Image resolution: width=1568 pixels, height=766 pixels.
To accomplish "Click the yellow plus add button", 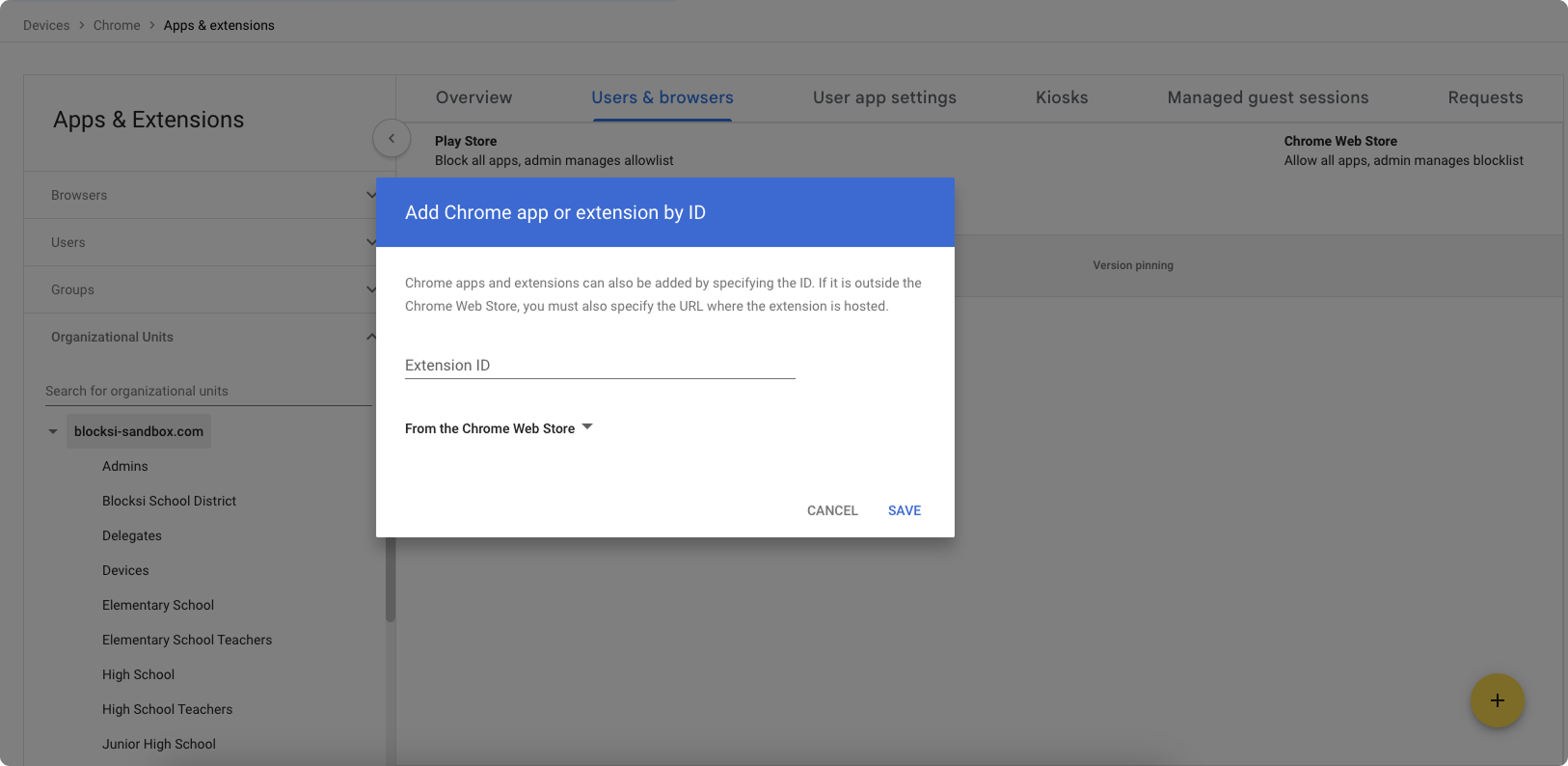I will [x=1497, y=700].
